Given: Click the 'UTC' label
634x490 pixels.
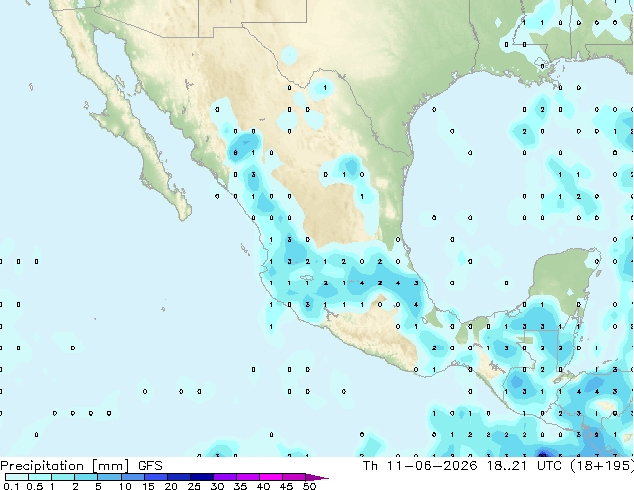Looking at the screenshot, I should 549,466.
